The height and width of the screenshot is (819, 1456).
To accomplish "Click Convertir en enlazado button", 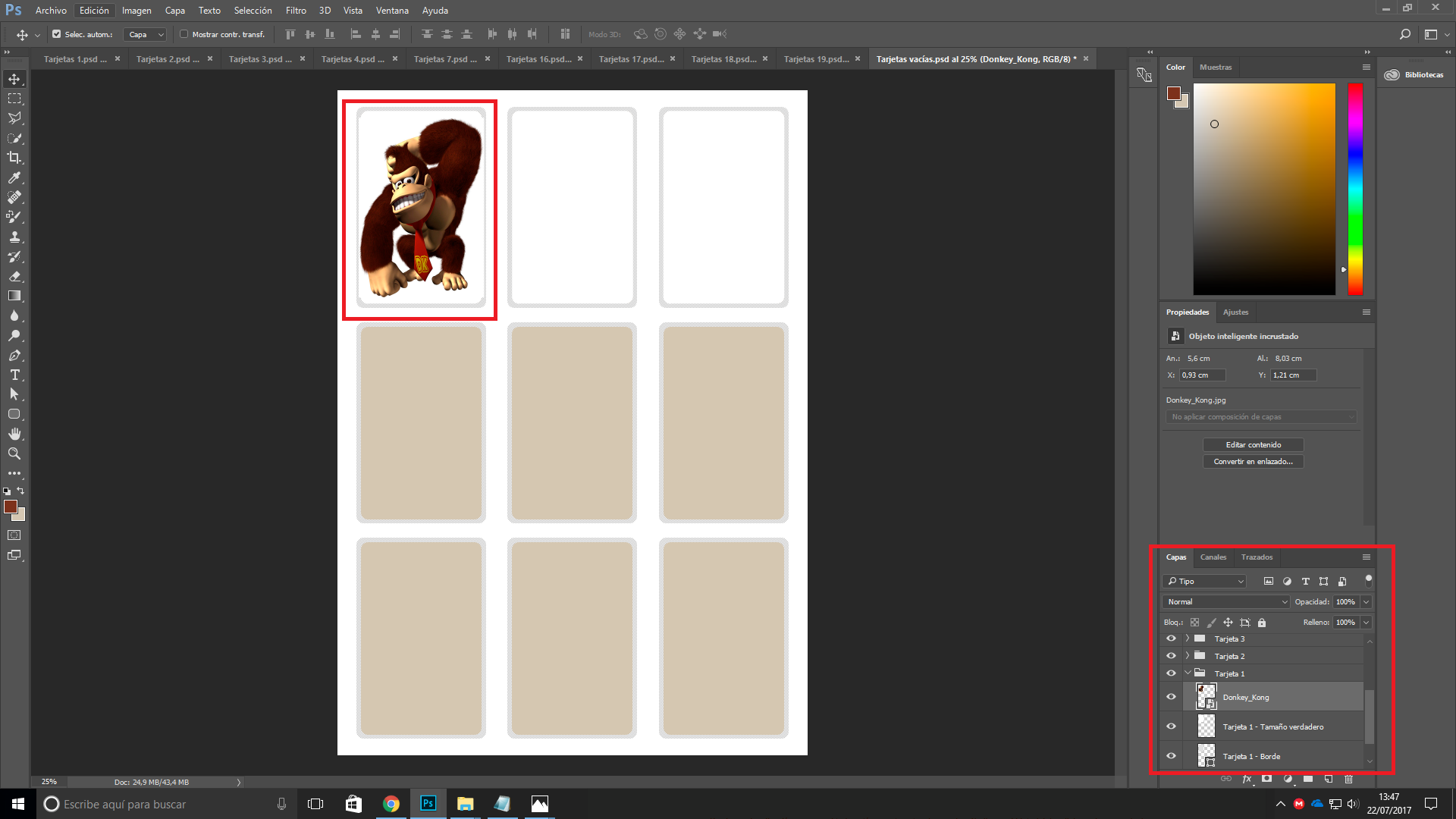I will click(x=1254, y=462).
